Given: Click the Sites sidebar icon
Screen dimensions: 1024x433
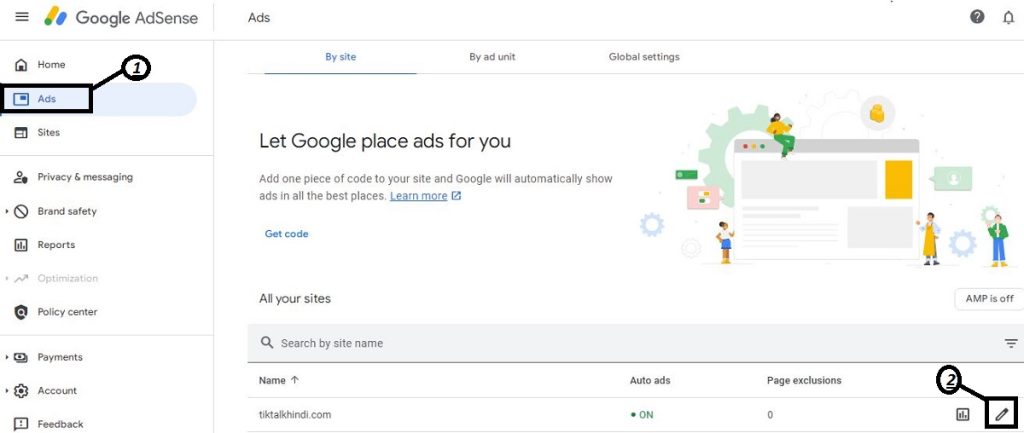Looking at the screenshot, I should point(21,133).
